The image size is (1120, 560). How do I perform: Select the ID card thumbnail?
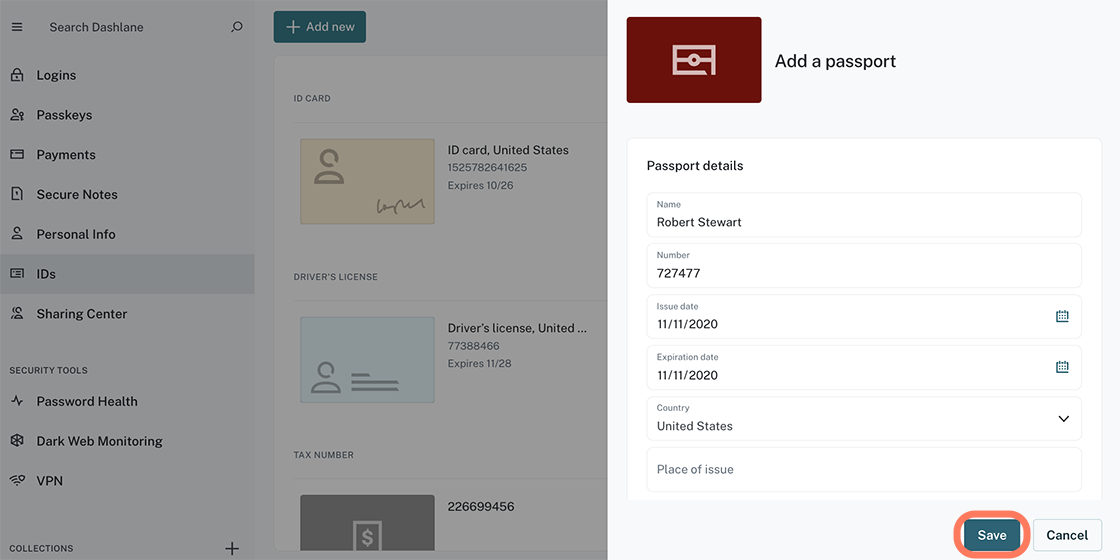[367, 181]
